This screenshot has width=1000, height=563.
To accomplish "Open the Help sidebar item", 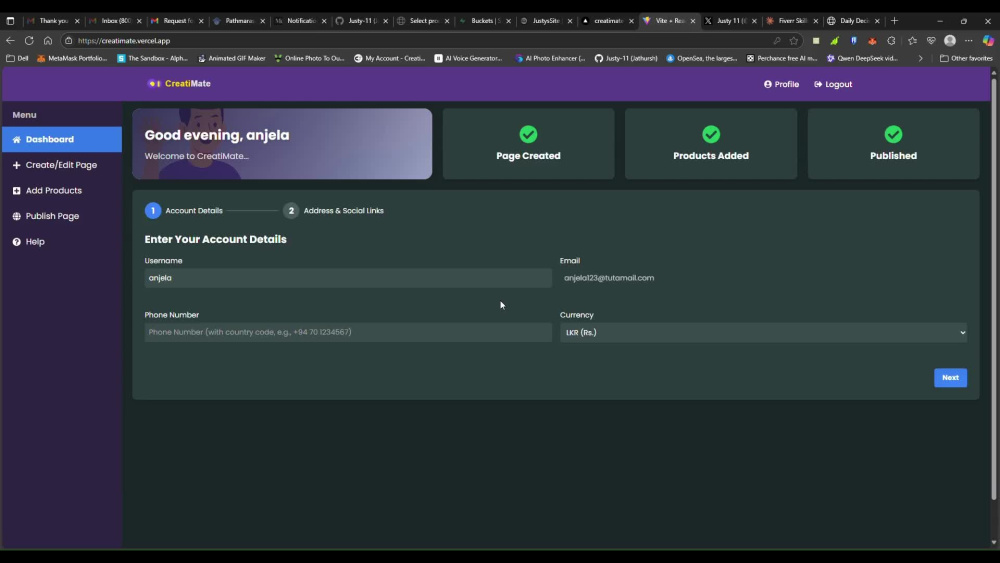I will pos(62,241).
